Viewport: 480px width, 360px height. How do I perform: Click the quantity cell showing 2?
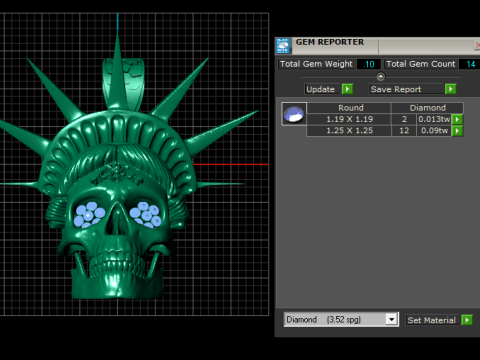coord(404,119)
